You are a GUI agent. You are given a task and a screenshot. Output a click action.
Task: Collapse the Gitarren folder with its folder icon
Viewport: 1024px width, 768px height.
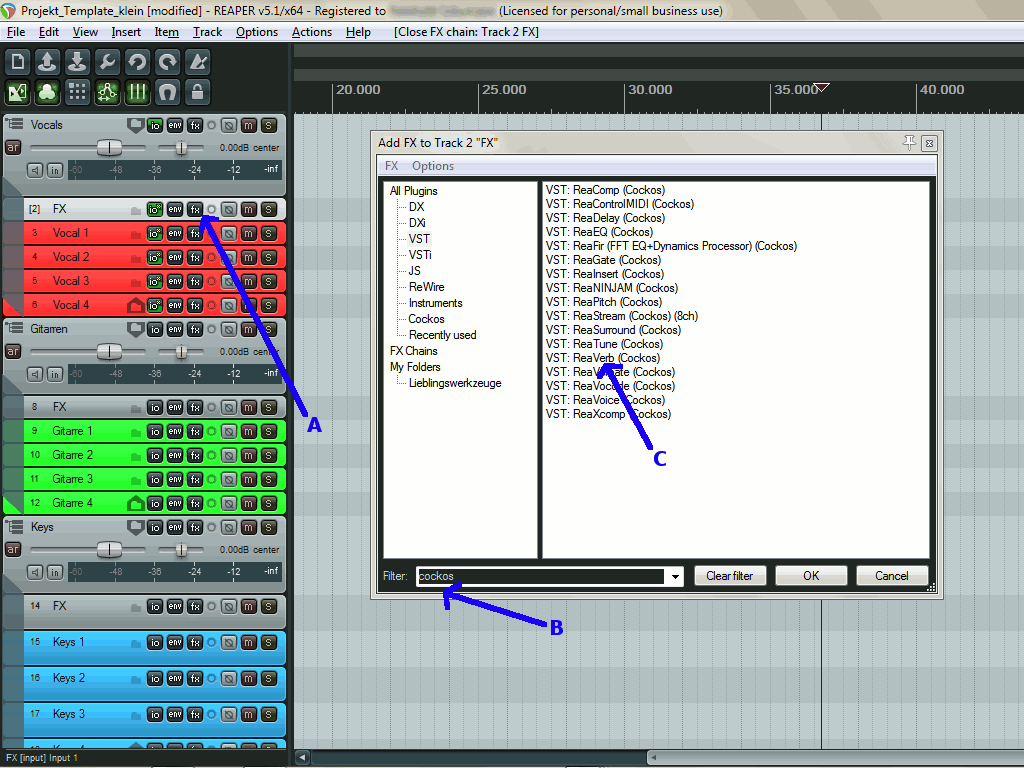[x=135, y=329]
